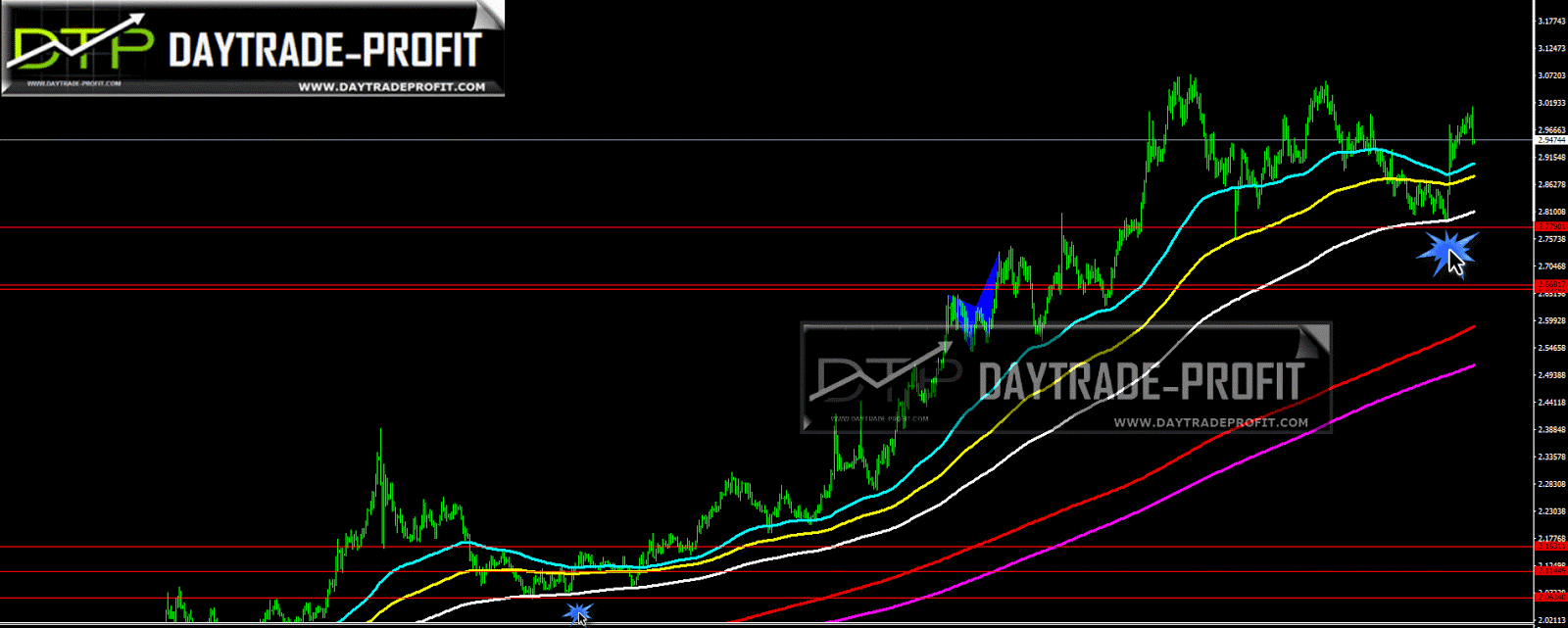Viewport: 1568px width, 628px height.
Task: Click the red 2.66017 level price tag
Action: point(1551,285)
